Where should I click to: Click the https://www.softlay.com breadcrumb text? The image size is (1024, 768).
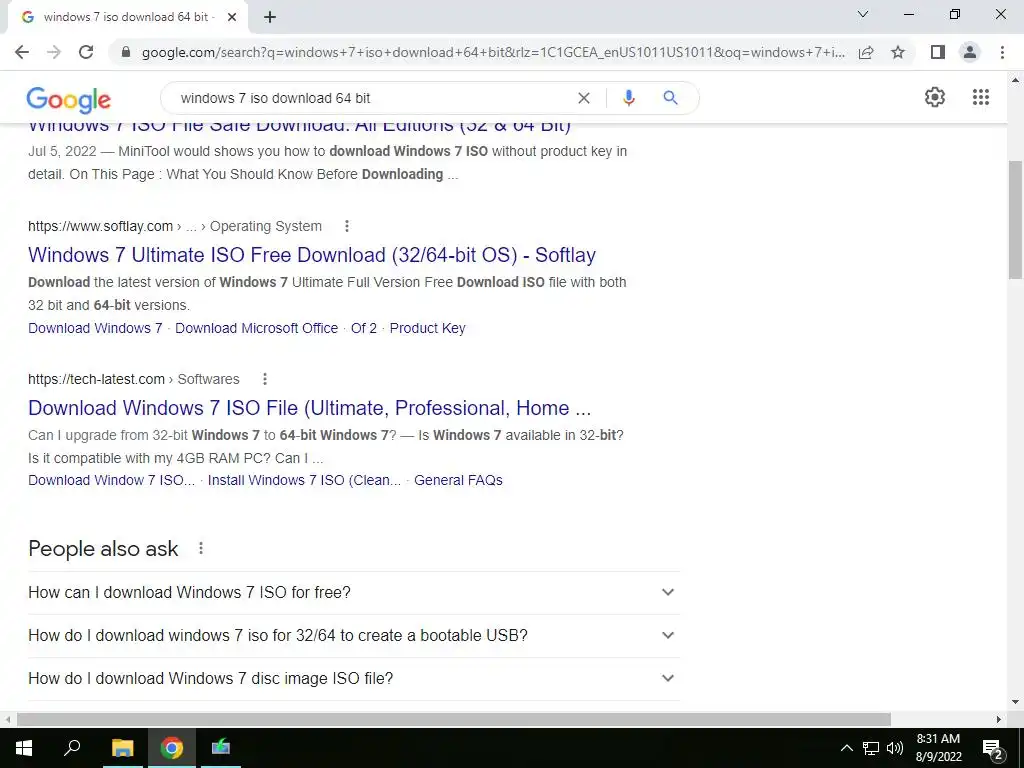(x=101, y=226)
